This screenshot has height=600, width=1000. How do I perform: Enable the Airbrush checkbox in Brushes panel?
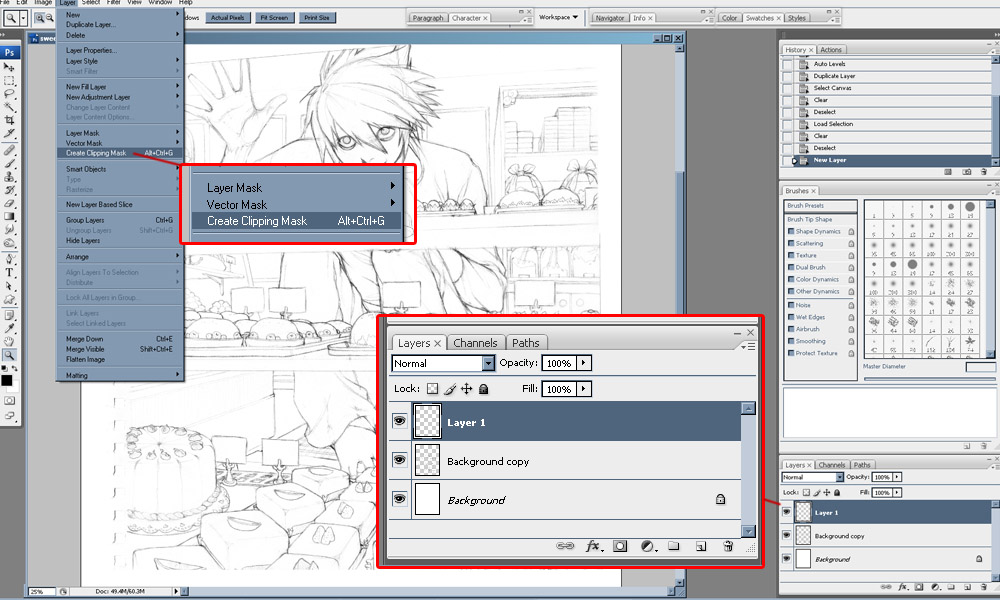click(791, 330)
